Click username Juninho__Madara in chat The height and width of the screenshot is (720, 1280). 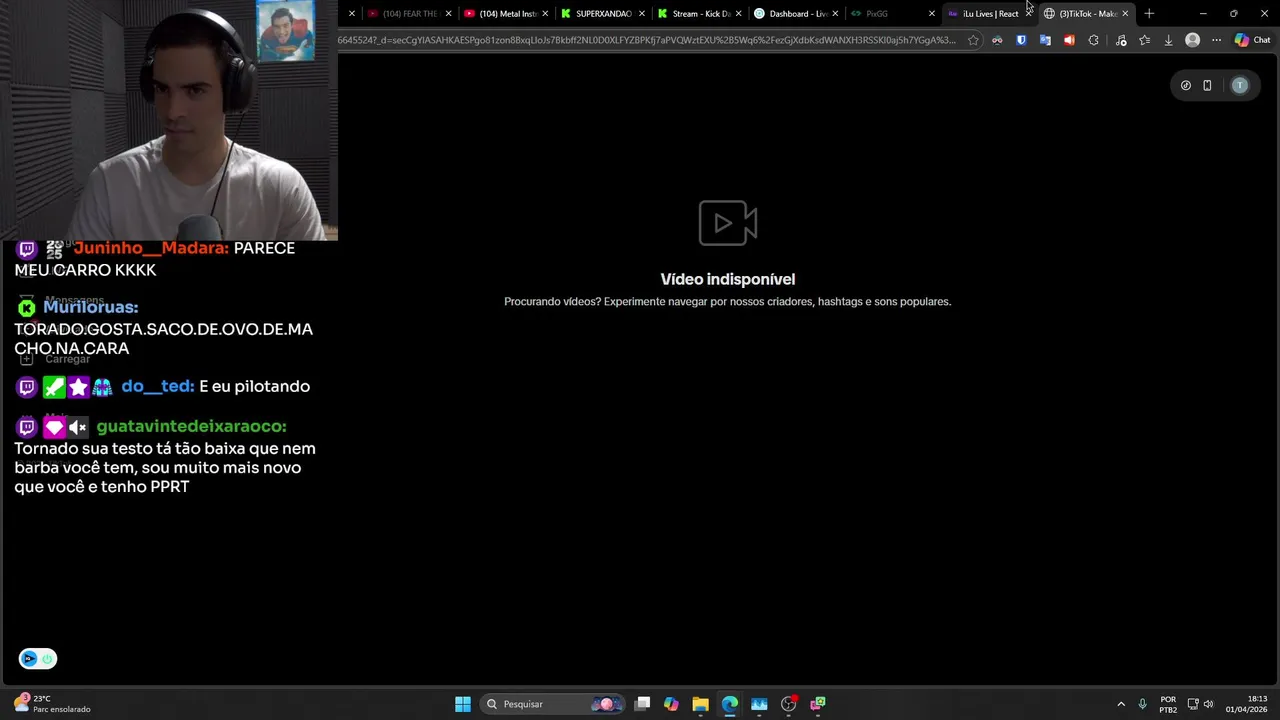click(151, 248)
